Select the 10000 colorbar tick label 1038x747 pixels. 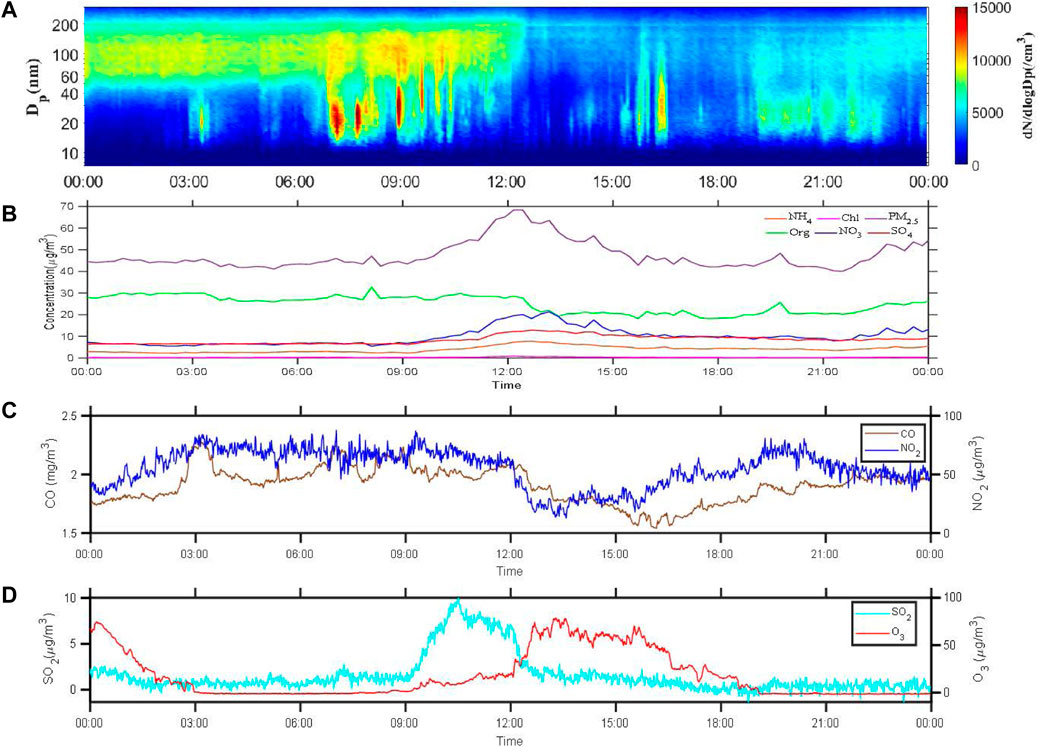992,61
